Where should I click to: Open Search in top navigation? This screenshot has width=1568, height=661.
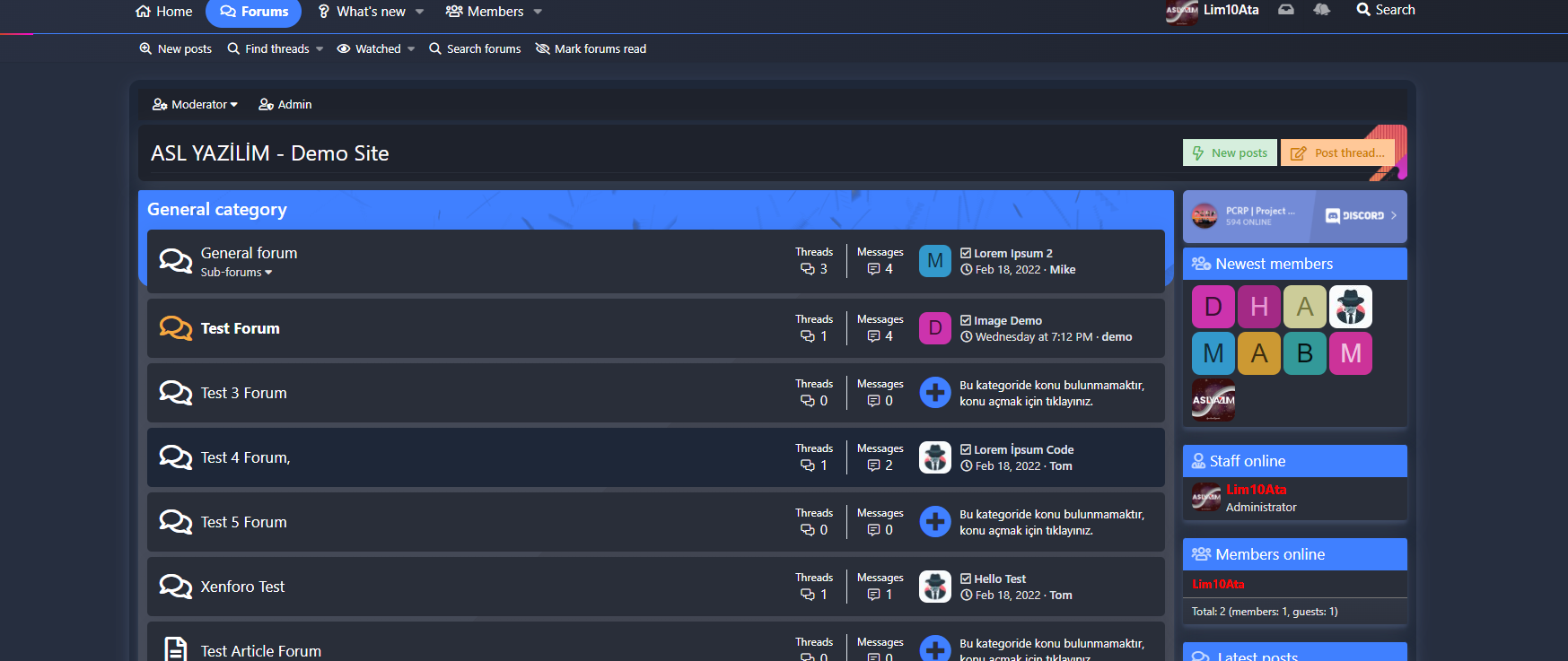1386,10
